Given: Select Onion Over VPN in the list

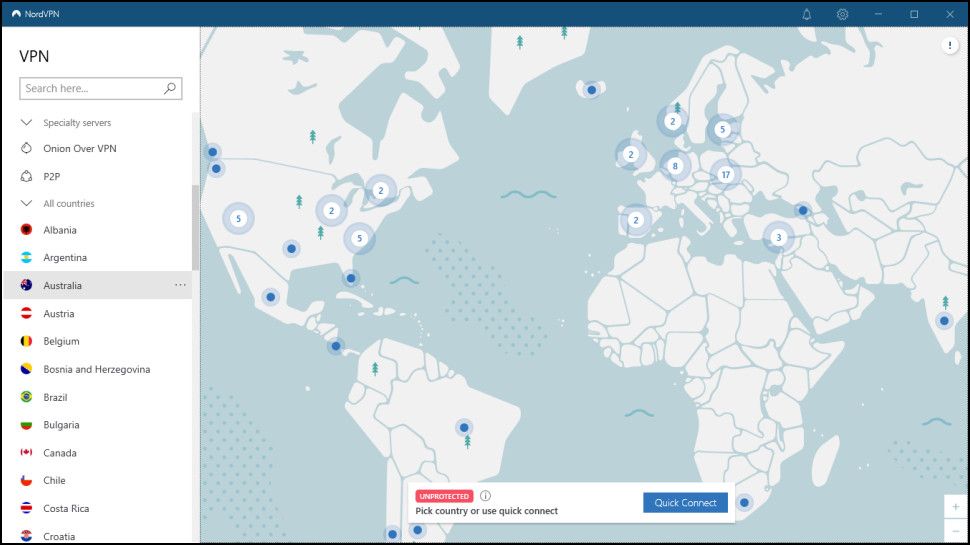Looking at the screenshot, I should pos(97,148).
